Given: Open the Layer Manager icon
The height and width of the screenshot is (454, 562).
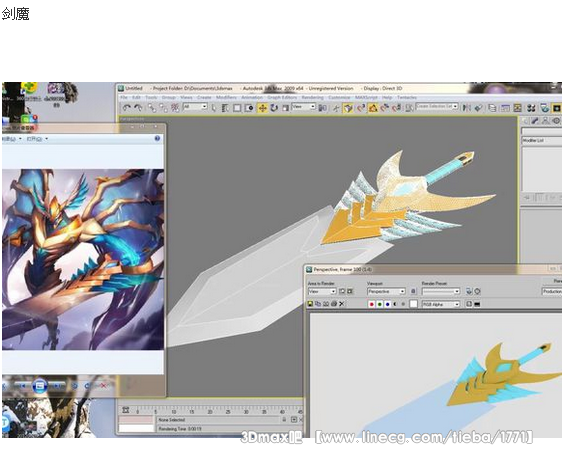Looking at the screenshot, I should [x=492, y=107].
